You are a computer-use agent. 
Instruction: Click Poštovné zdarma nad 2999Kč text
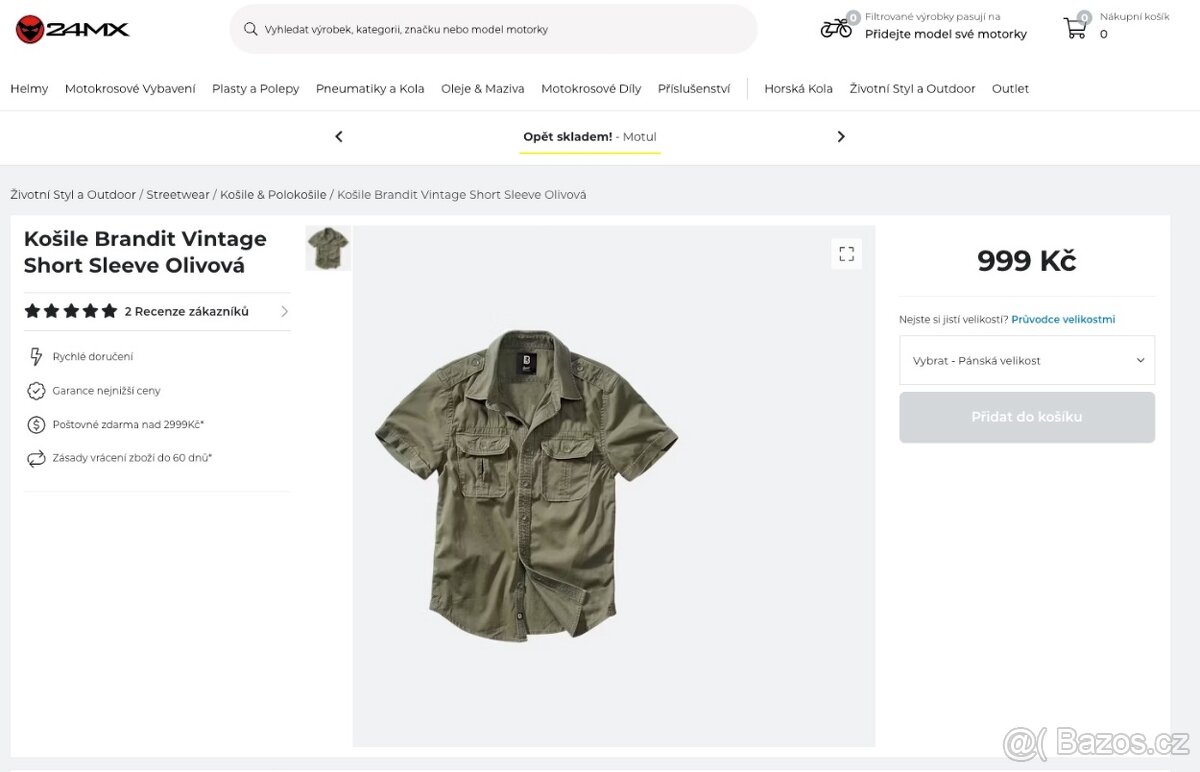coord(129,425)
